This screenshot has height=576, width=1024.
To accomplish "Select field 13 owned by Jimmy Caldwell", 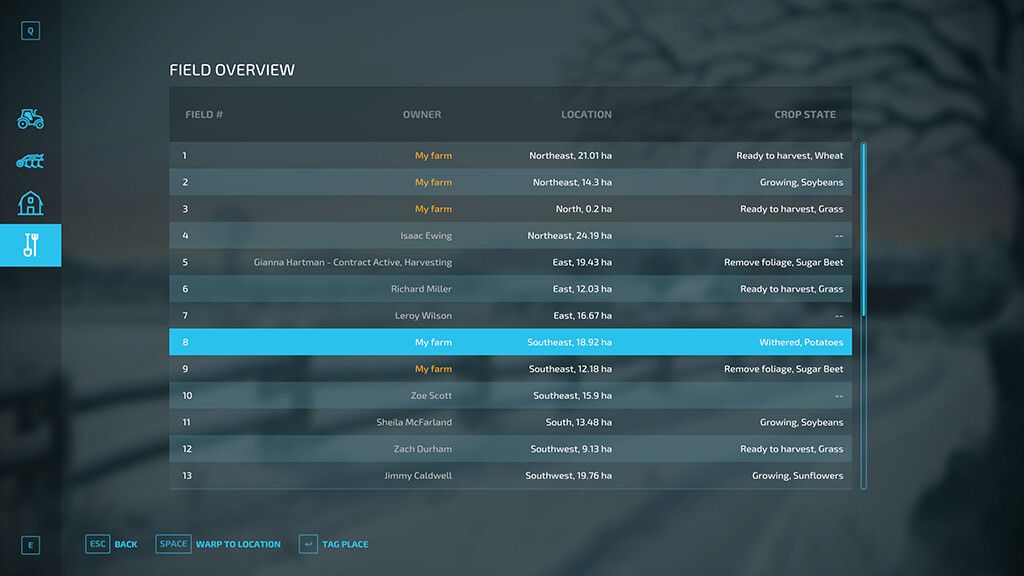I will [x=511, y=475].
